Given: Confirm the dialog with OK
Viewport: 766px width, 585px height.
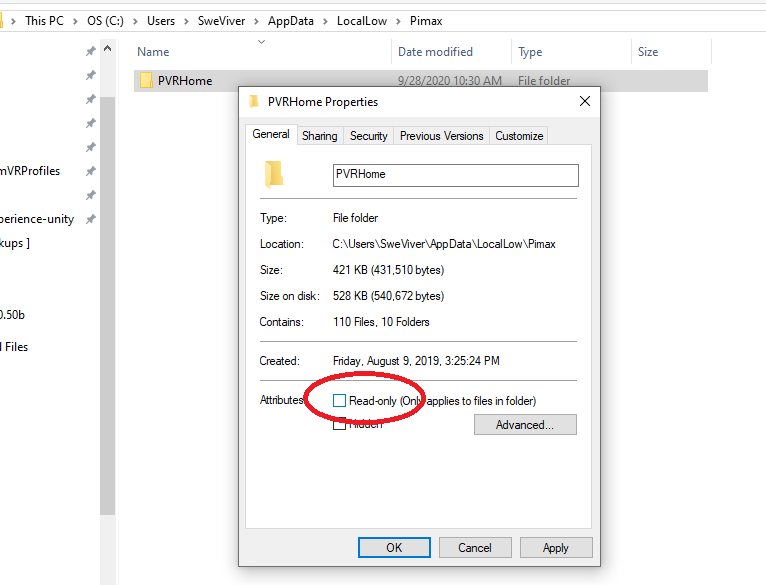Looking at the screenshot, I should pyautogui.click(x=394, y=547).
